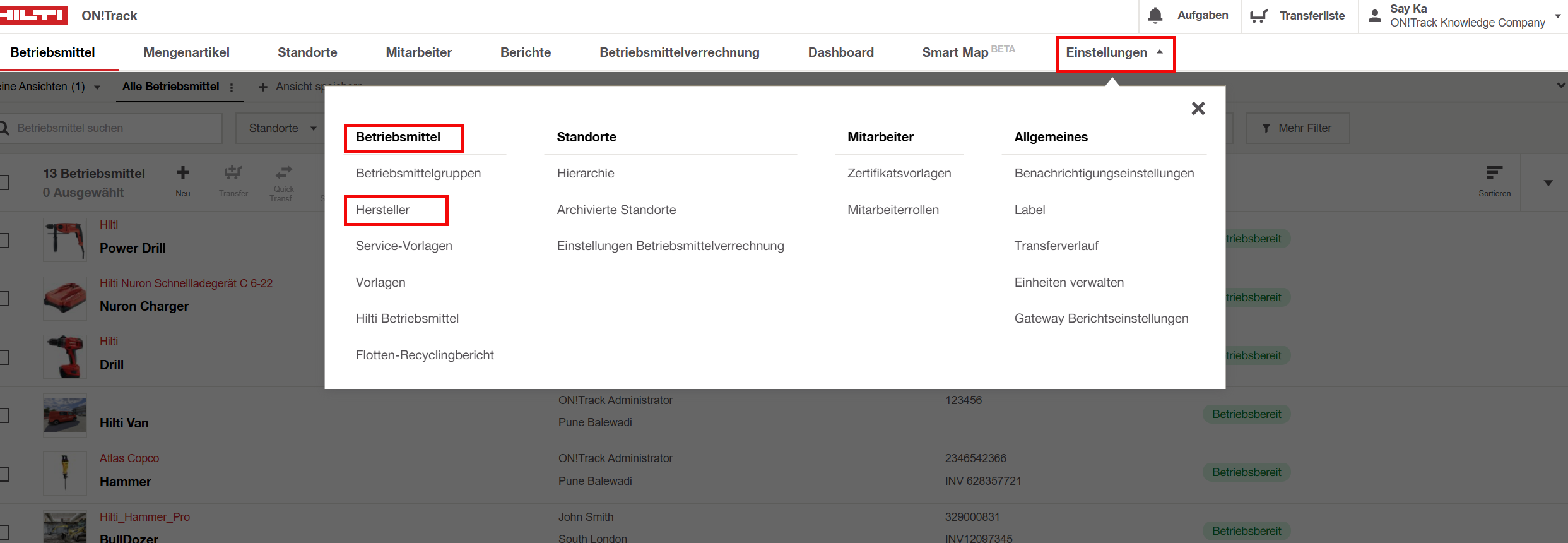Open Betriebsmittelgruppen settings
This screenshot has height=543, width=1568.
(x=418, y=173)
